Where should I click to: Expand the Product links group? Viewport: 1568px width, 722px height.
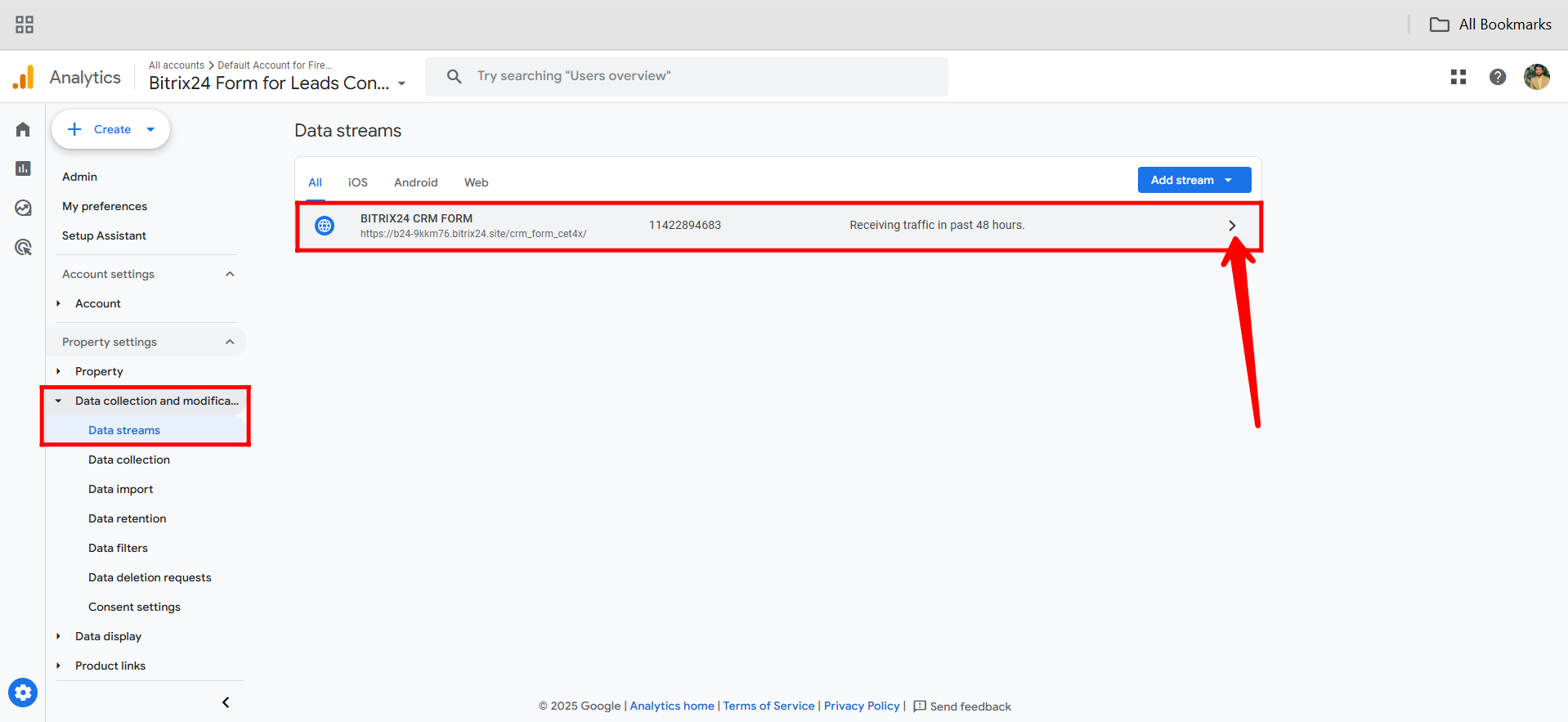pos(58,666)
